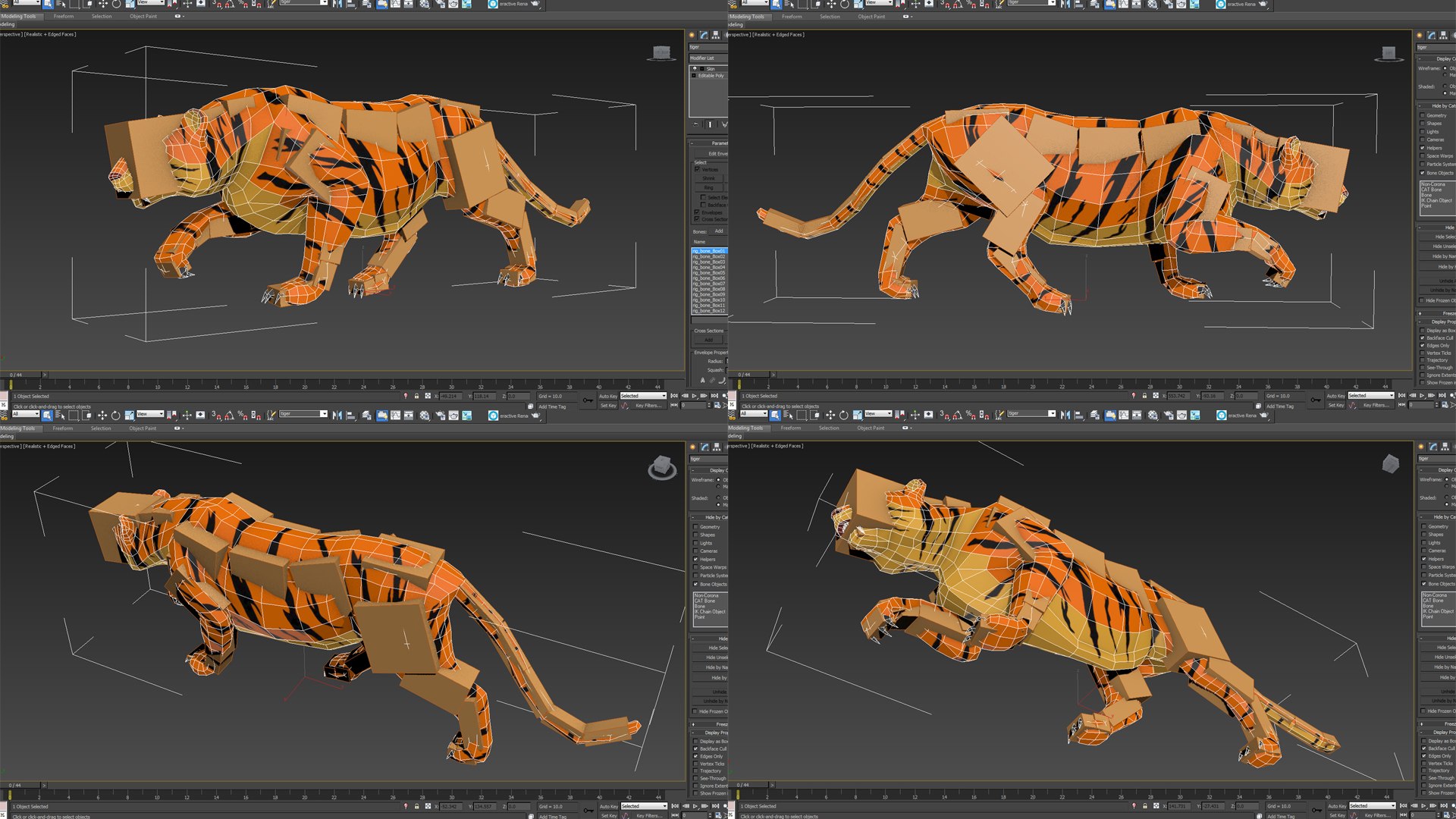Open Object Paint ribbon tab in the top-right window
The height and width of the screenshot is (819, 1456).
tap(871, 17)
